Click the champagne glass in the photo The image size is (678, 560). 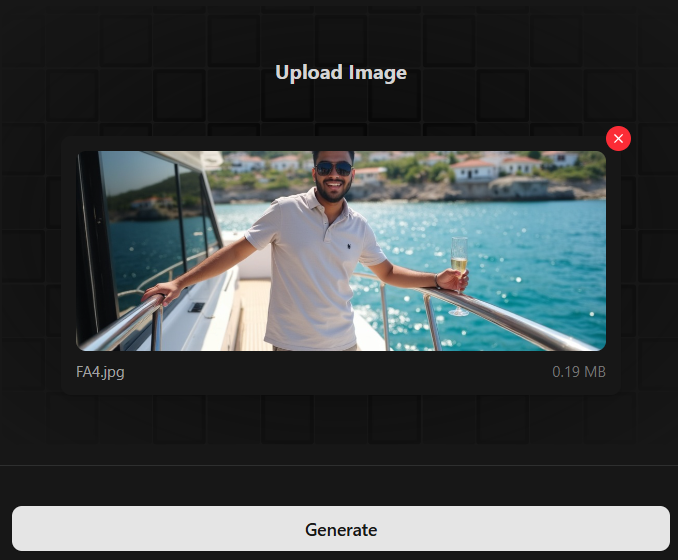(459, 270)
